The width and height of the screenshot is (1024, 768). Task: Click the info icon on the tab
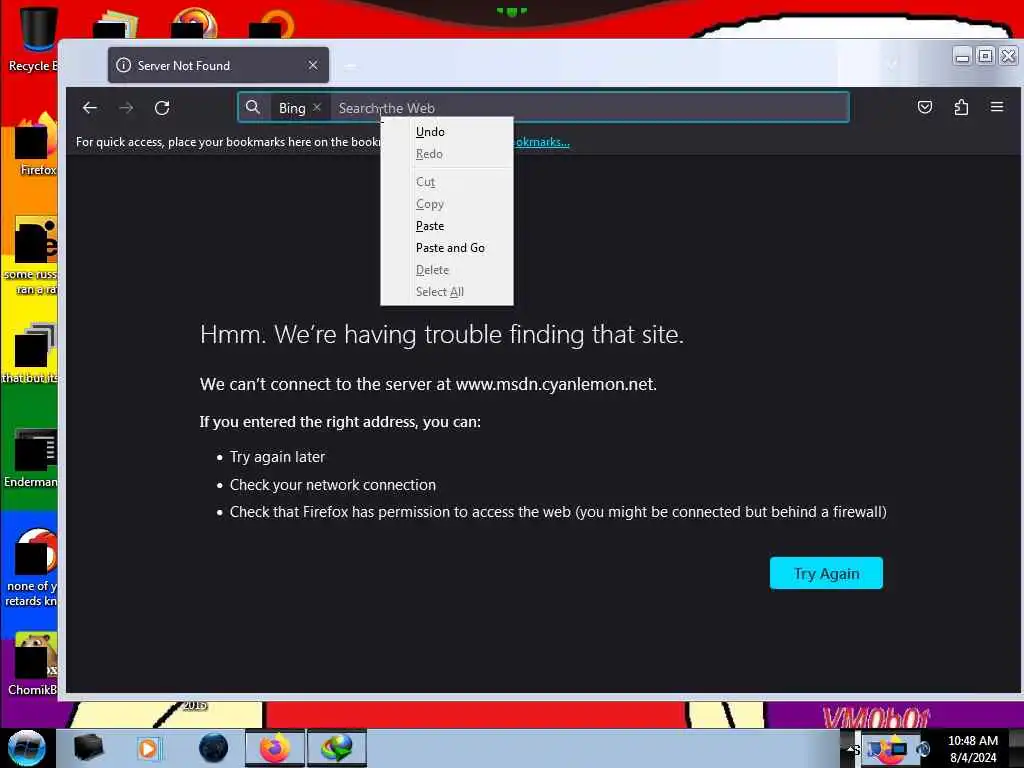click(x=123, y=65)
